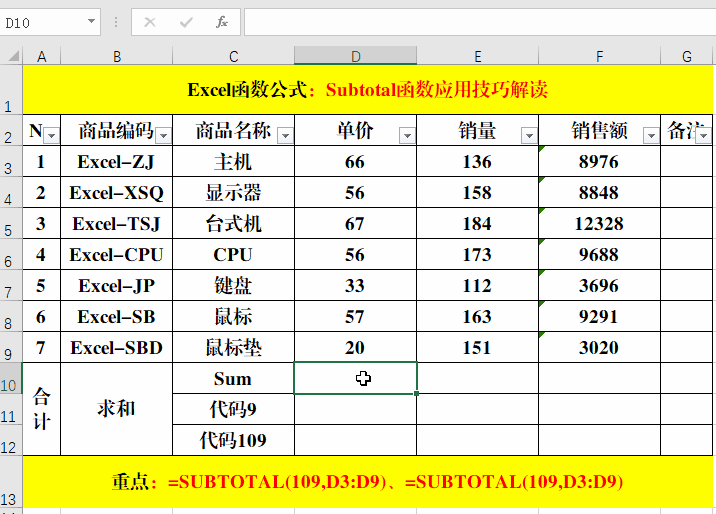Viewport: 716px width, 514px height.
Task: Select column E header
Action: (478, 56)
